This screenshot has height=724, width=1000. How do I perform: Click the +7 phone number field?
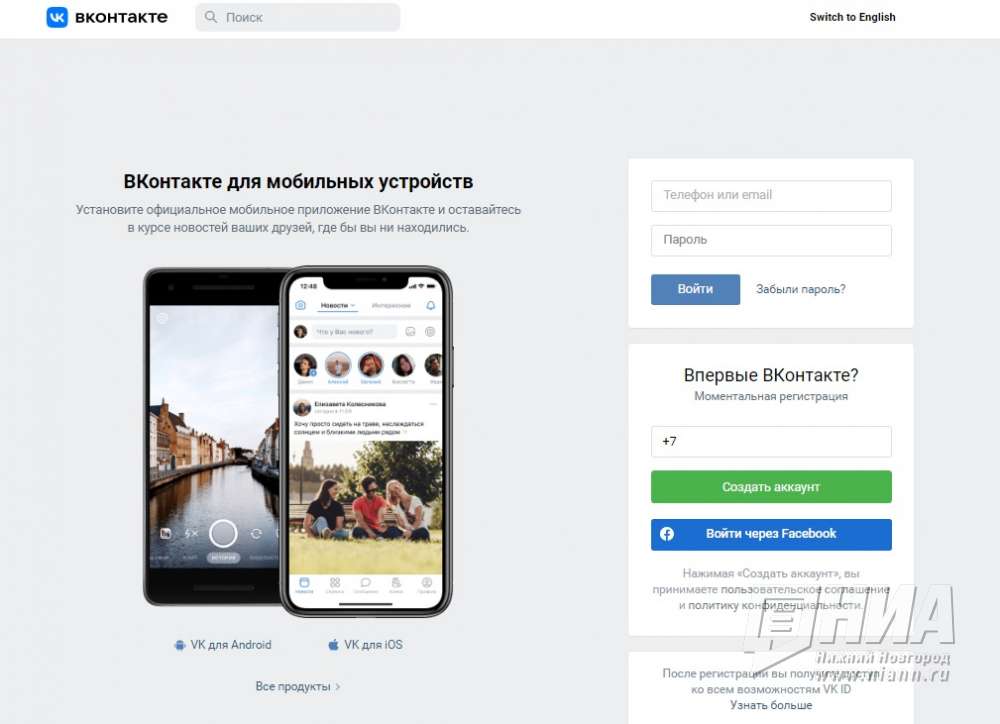771,441
